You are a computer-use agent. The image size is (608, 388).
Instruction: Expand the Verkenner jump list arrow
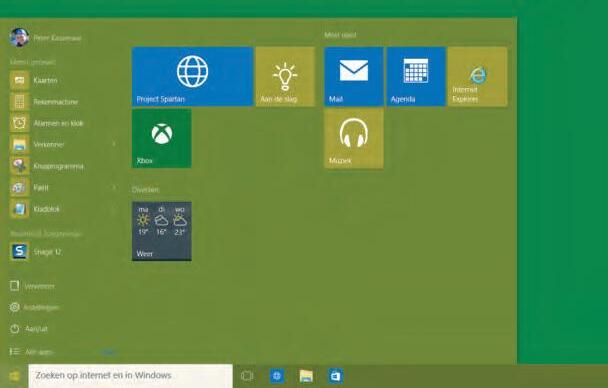tap(114, 144)
